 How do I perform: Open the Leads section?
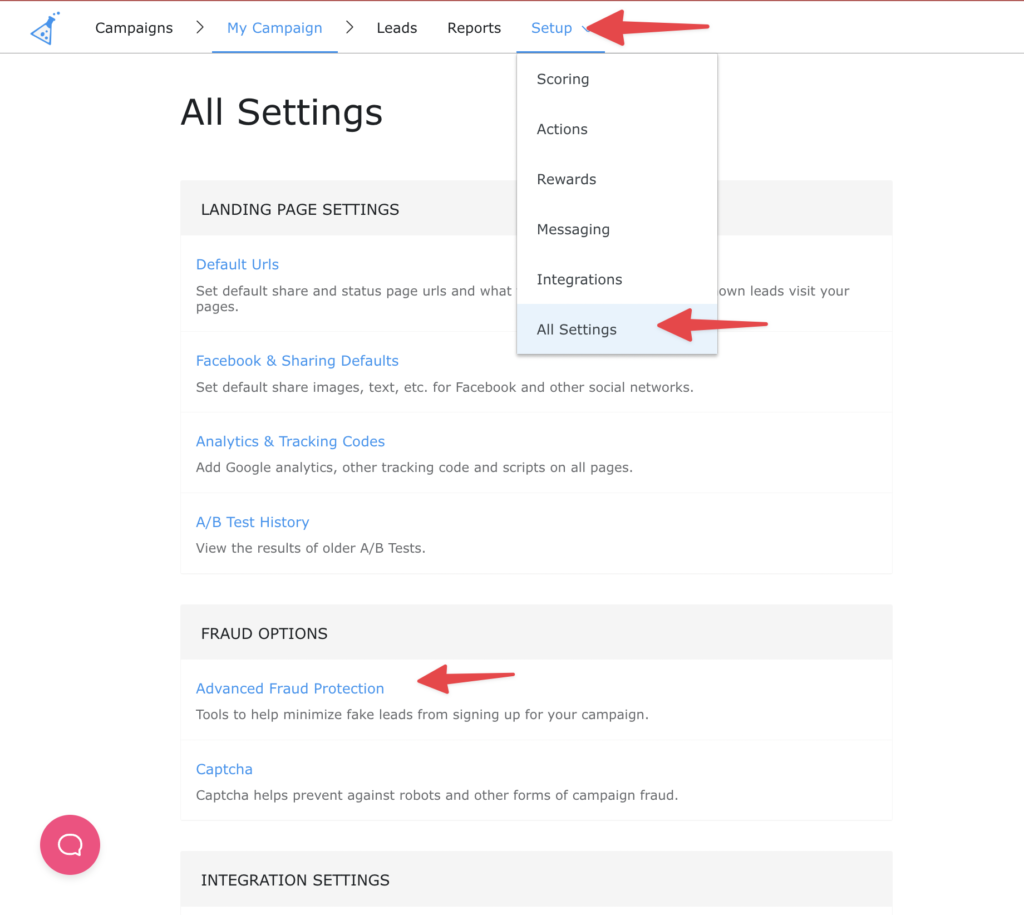tap(396, 28)
